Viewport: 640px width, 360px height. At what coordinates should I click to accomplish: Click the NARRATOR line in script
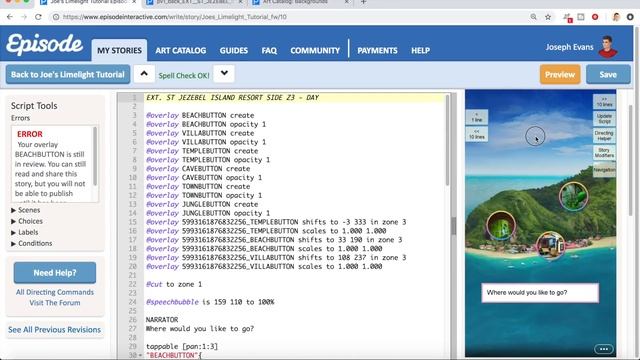click(162, 320)
